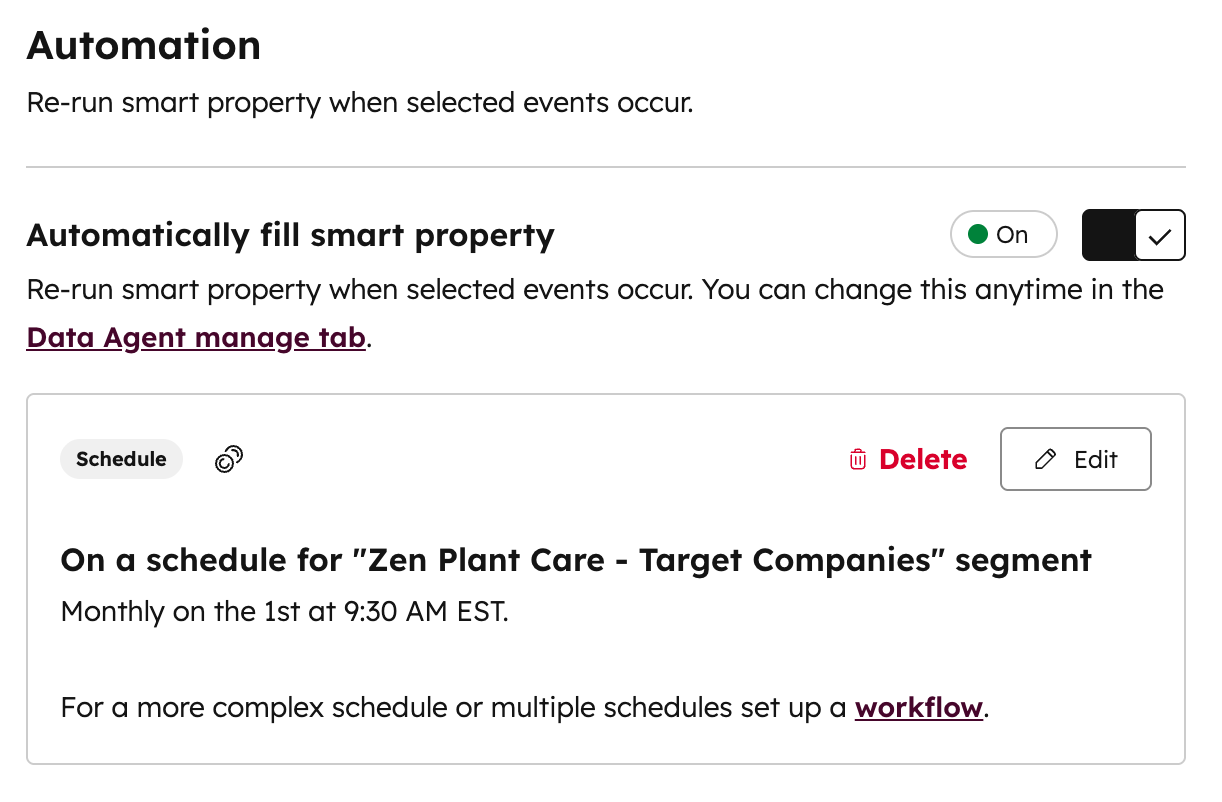Click the credits coin icon beside Schedule
Image resolution: width=1222 pixels, height=802 pixels.
point(230,459)
